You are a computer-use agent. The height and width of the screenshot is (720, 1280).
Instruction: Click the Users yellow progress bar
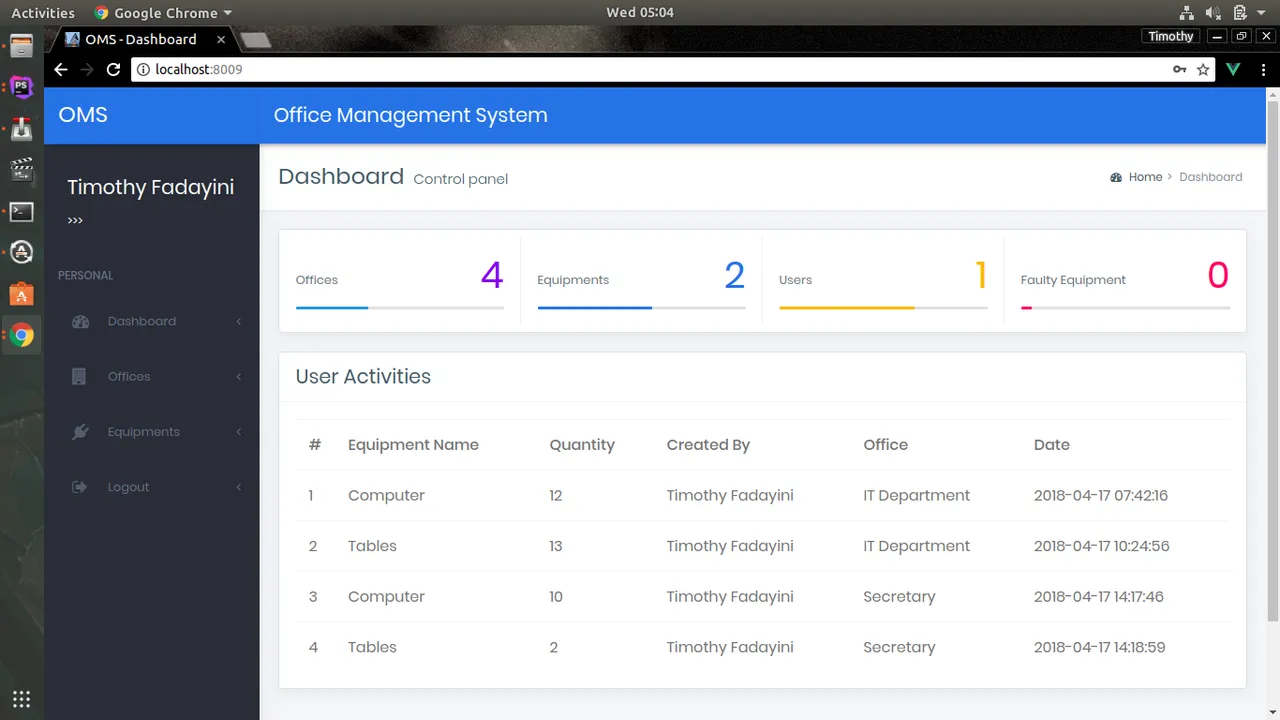[x=847, y=308]
